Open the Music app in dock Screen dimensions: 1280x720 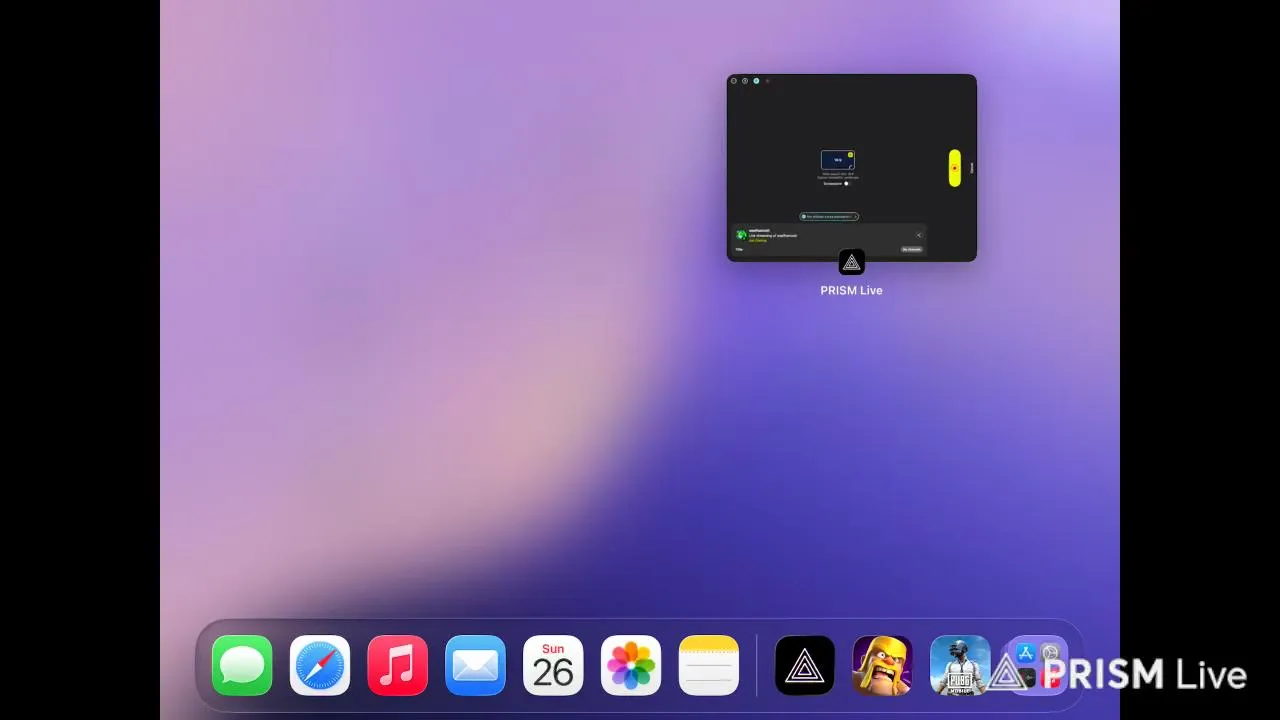tap(398, 665)
